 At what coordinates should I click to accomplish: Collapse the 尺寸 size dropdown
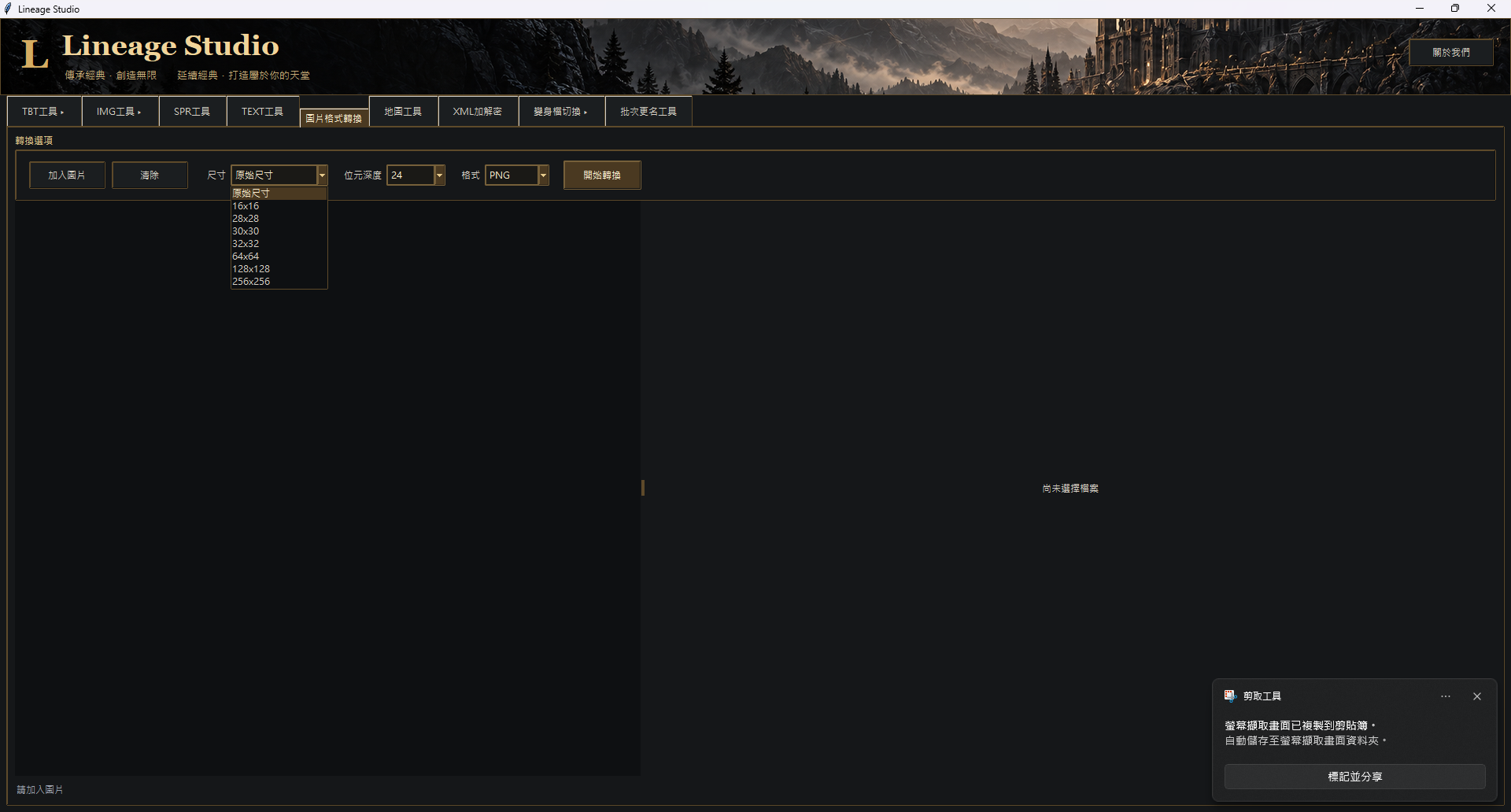322,175
